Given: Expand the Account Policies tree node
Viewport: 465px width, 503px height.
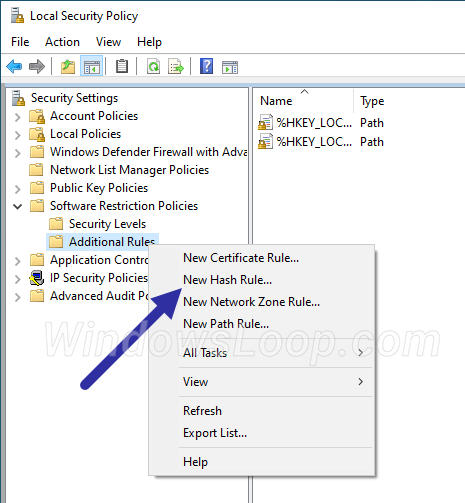Looking at the screenshot, I should pos(18,117).
